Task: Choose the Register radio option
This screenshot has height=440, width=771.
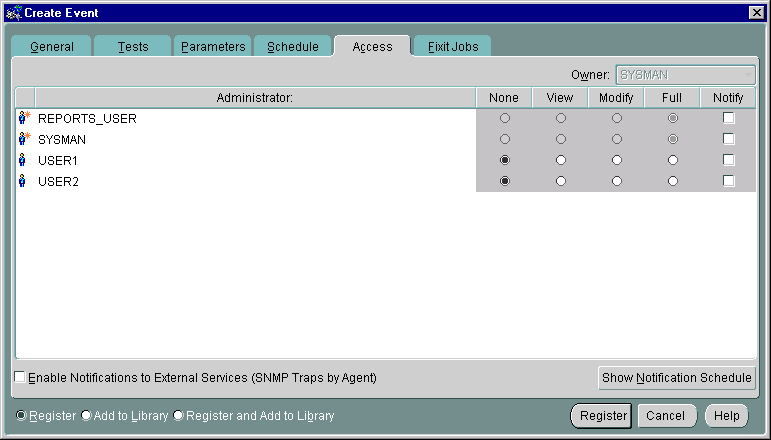Action: pyautogui.click(x=21, y=415)
